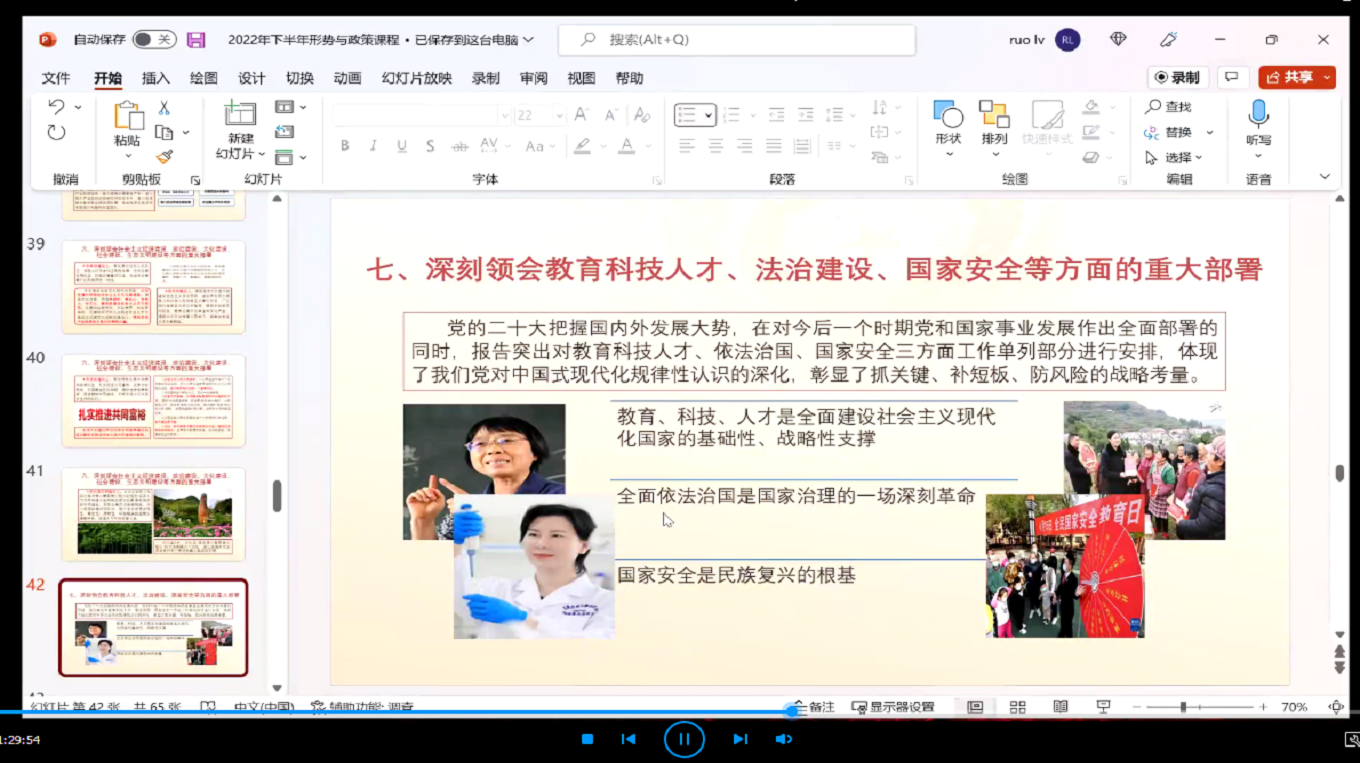Click the Save icon in title bar
The height and width of the screenshot is (763, 1360).
(x=195, y=39)
